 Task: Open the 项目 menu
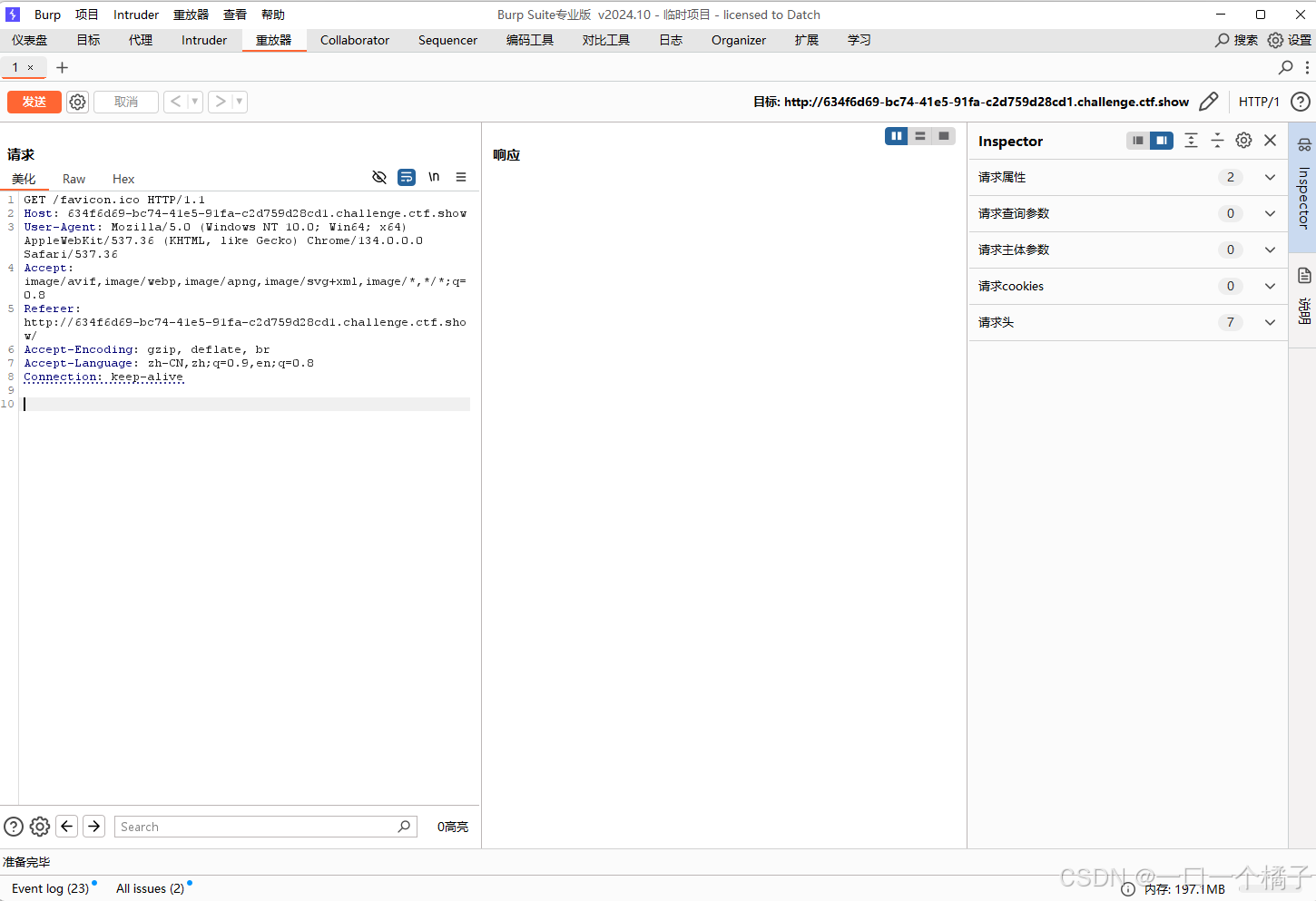tap(87, 15)
